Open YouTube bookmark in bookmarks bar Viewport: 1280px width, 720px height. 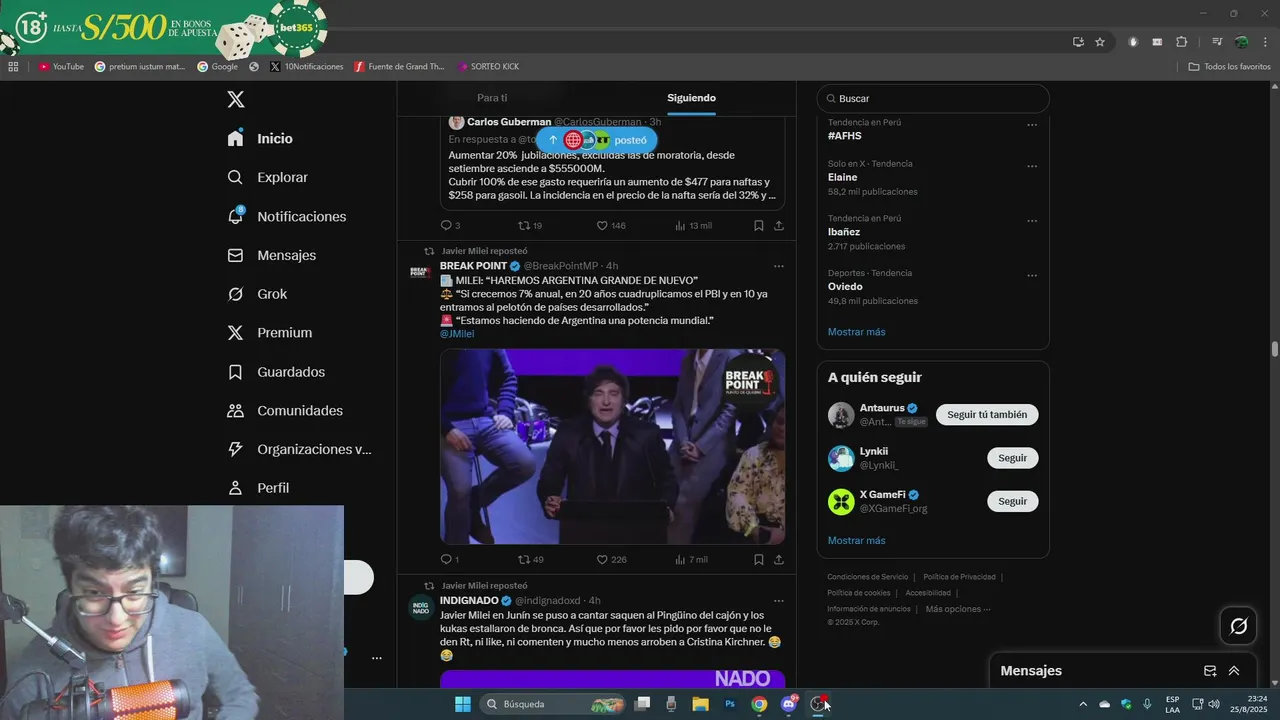[x=61, y=67]
